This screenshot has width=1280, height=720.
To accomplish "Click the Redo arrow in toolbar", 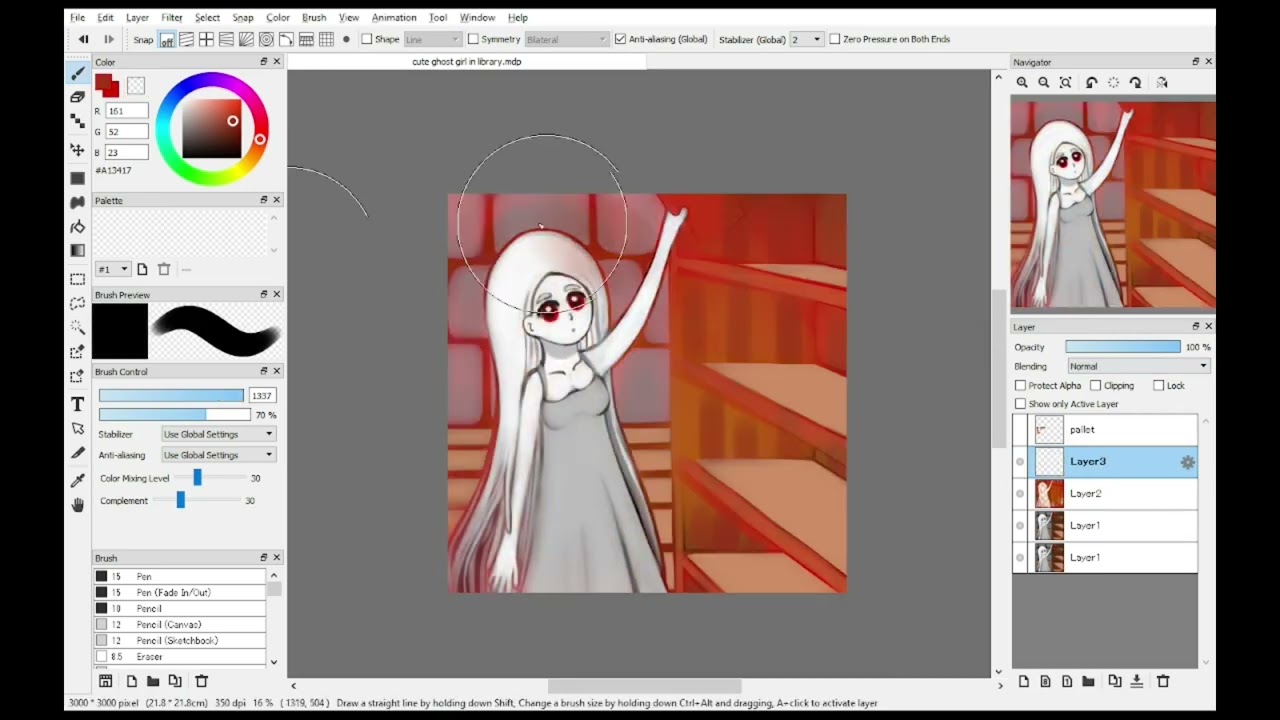I will pyautogui.click(x=109, y=39).
